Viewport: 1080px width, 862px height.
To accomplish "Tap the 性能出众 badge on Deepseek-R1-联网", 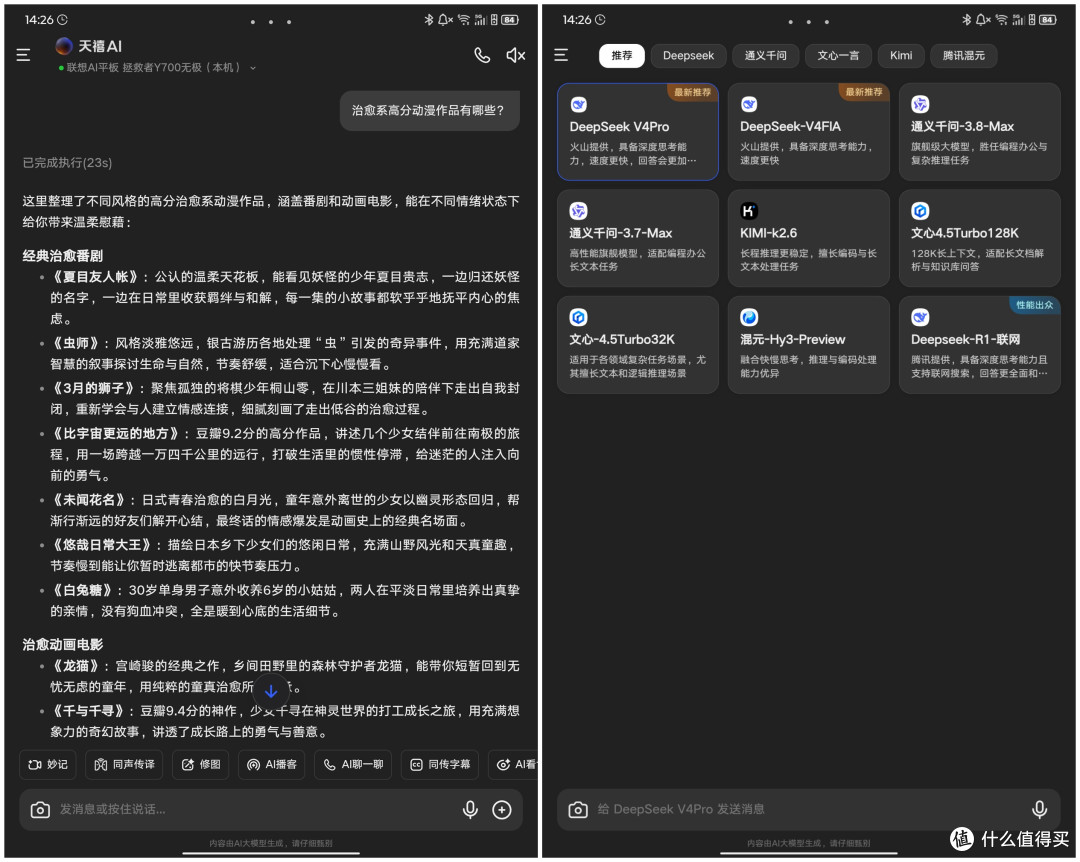I will pyautogui.click(x=1035, y=305).
